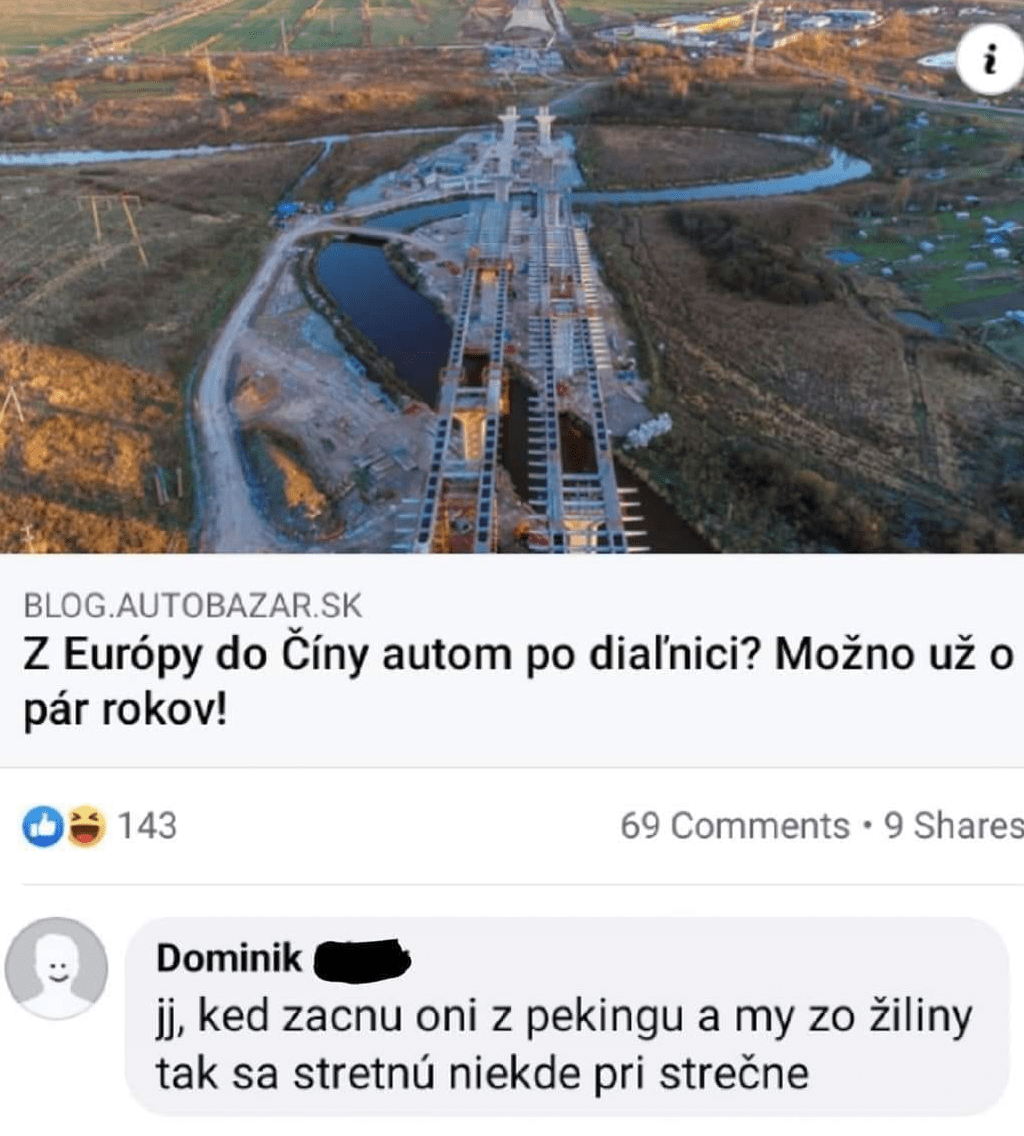The height and width of the screenshot is (1136, 1024).
Task: View the 143 reactions count
Action: 147,826
